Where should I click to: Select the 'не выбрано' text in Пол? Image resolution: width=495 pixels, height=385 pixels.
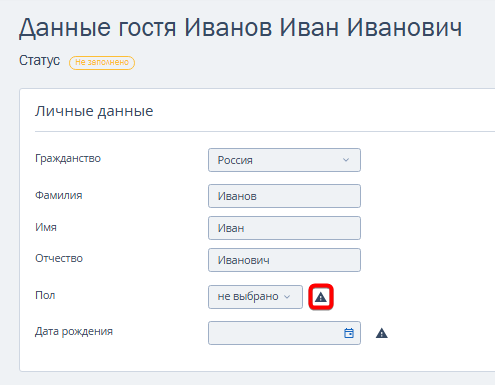pos(248,296)
